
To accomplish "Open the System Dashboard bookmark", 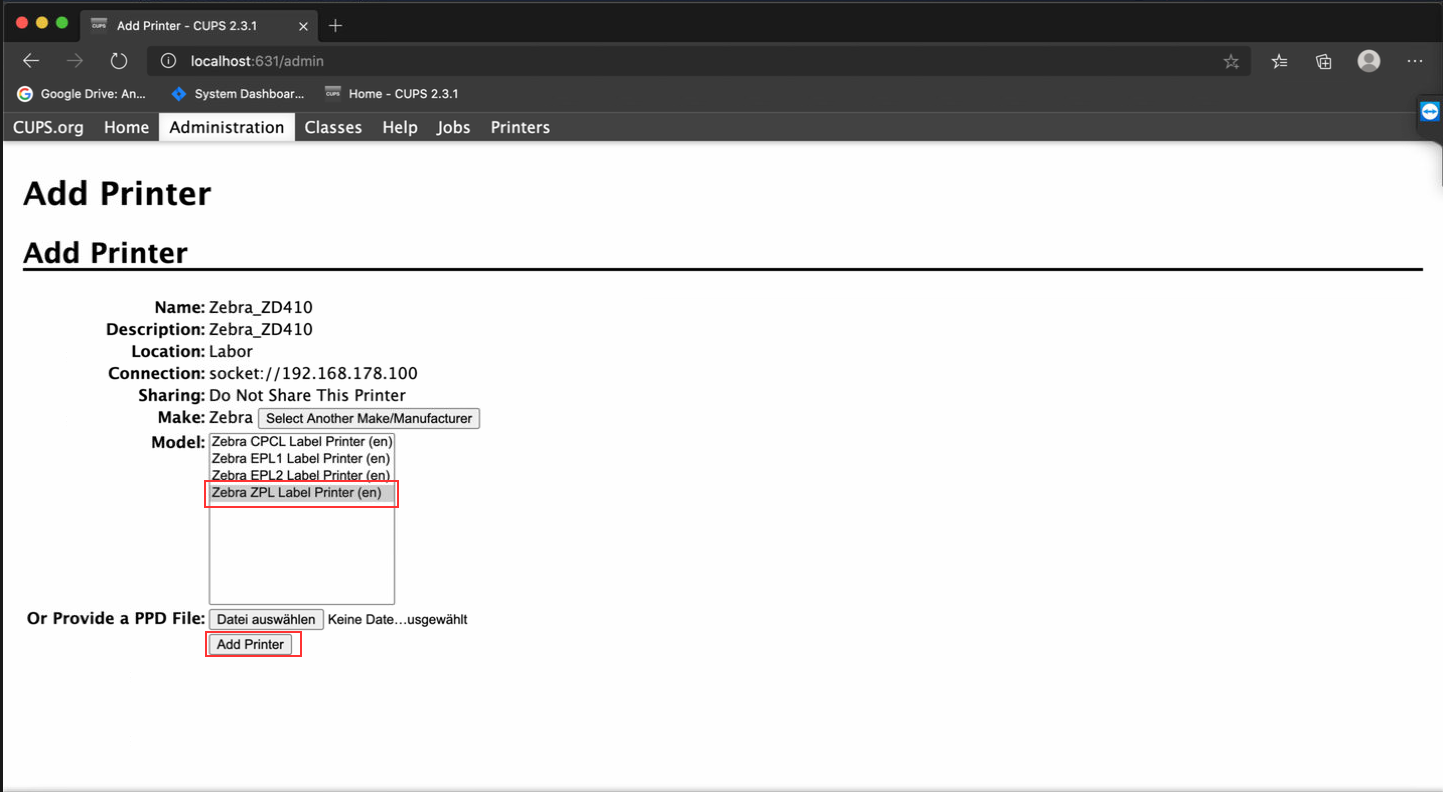I will point(238,94).
